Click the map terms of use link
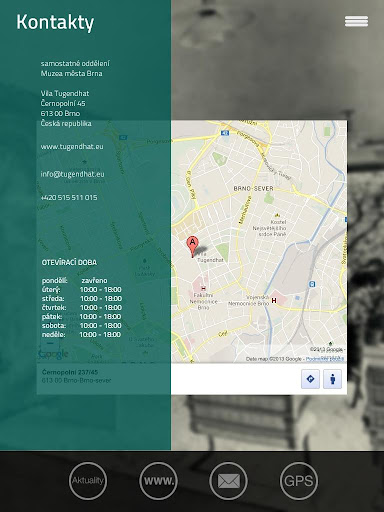 click(325, 359)
